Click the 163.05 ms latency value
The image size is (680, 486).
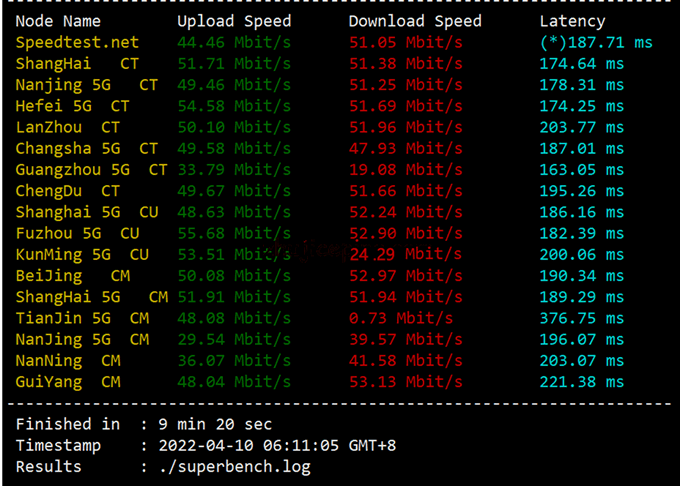pos(595,170)
